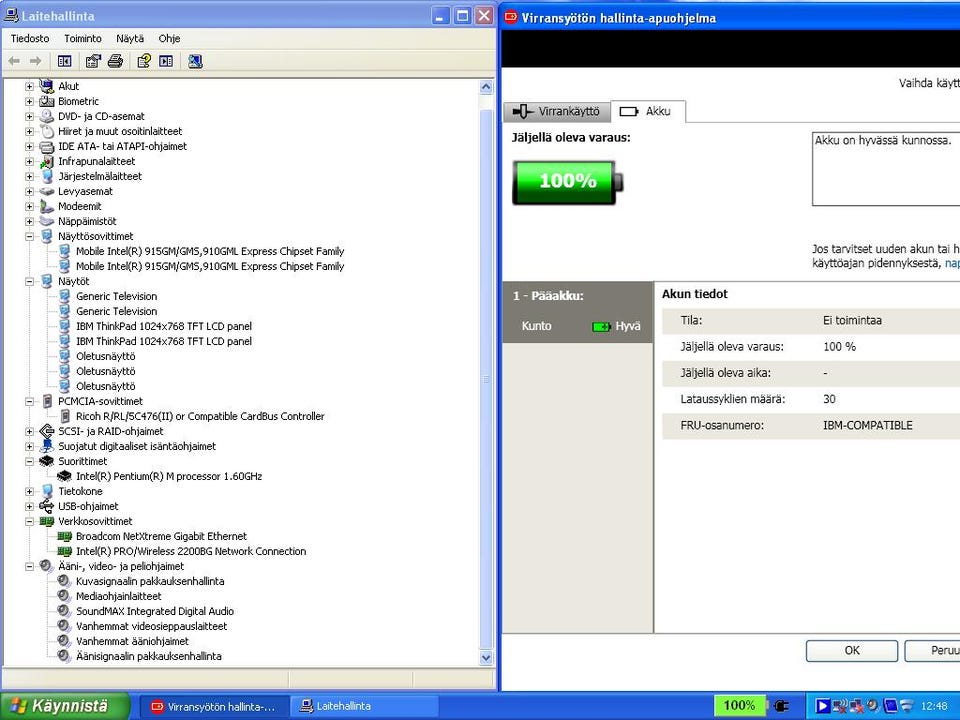Select SoundMAX Integrated Digital Audio device
960x720 pixels.
click(x=155, y=611)
